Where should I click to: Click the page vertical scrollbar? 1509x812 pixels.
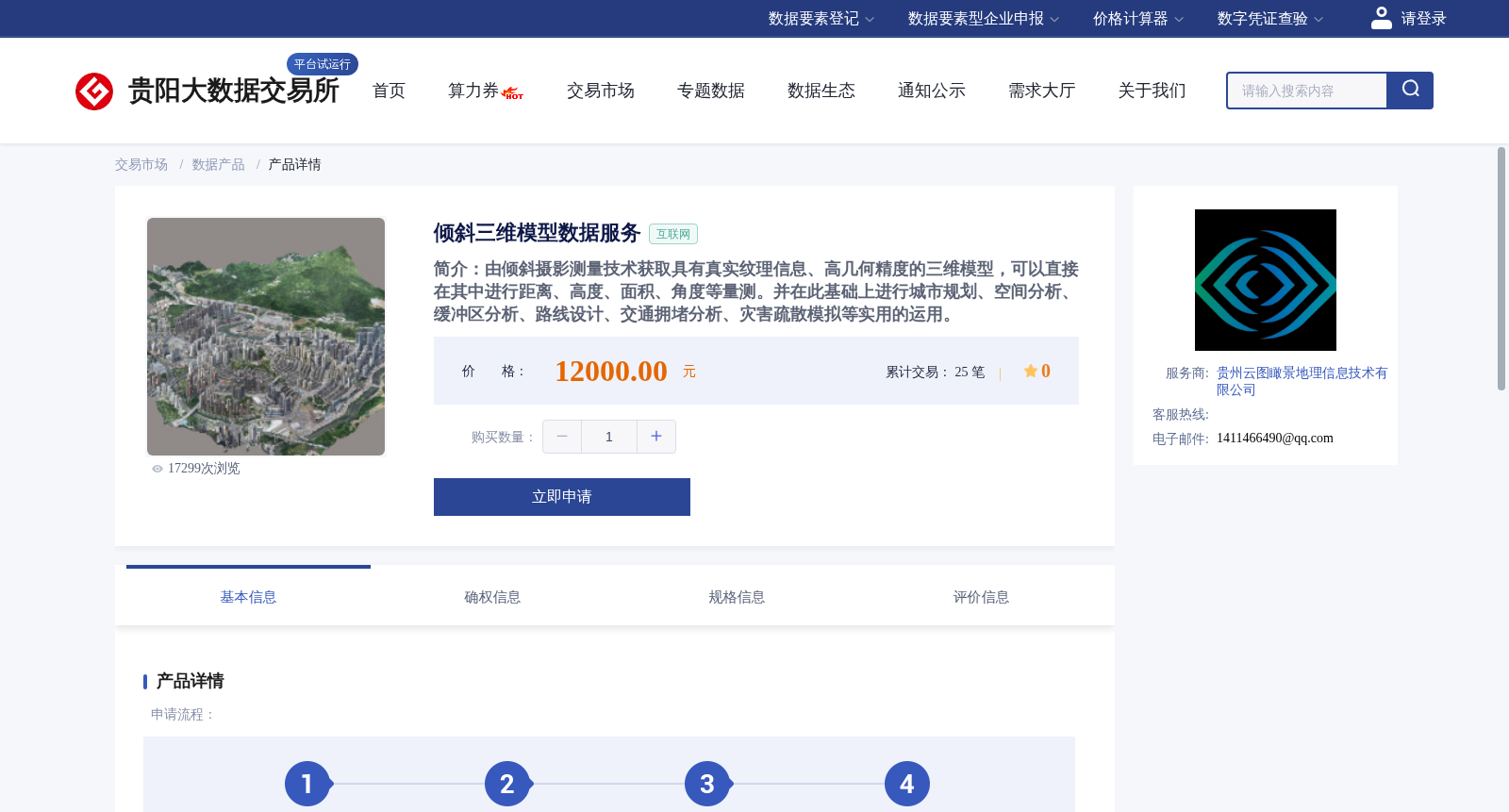point(1501,269)
